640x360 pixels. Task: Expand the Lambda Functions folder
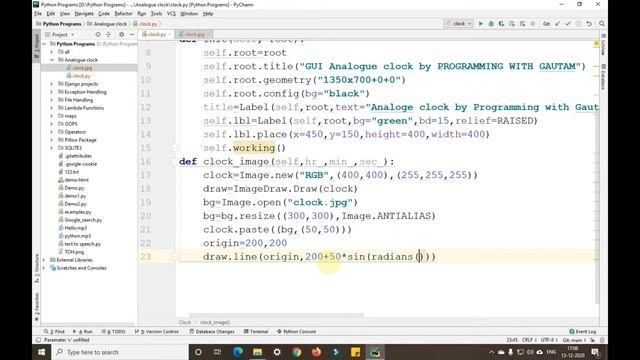click(x=52, y=108)
